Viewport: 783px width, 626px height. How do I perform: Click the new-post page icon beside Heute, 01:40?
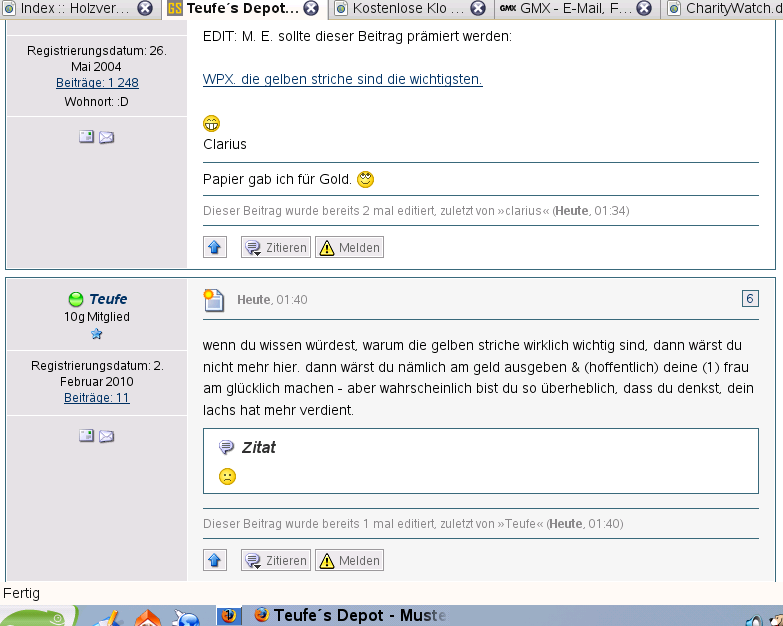pos(213,299)
